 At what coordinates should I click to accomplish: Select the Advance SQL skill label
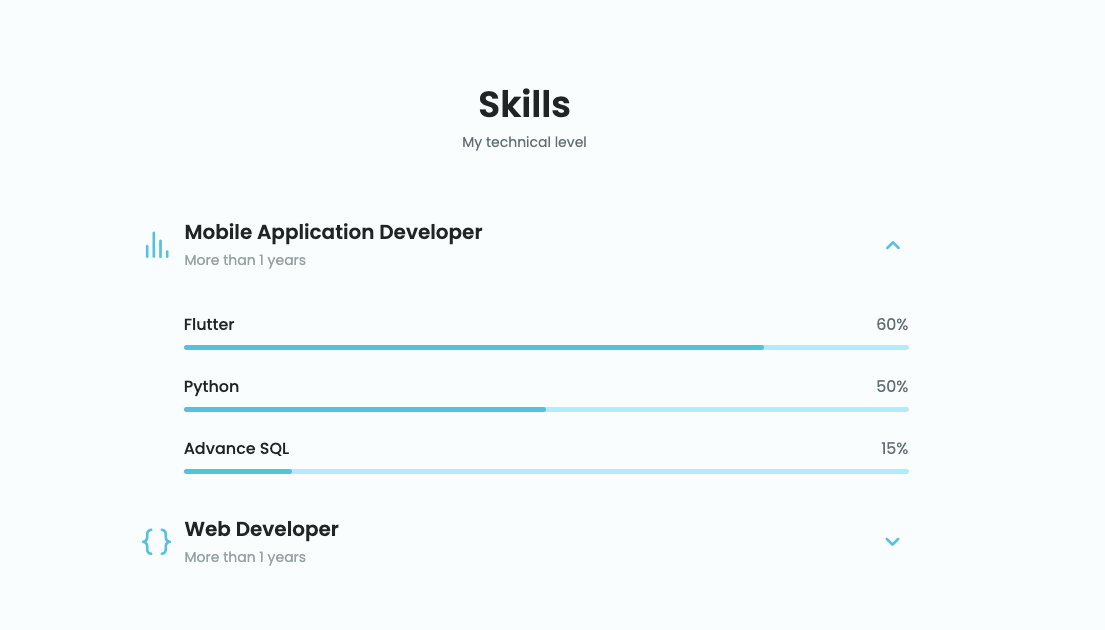(236, 448)
